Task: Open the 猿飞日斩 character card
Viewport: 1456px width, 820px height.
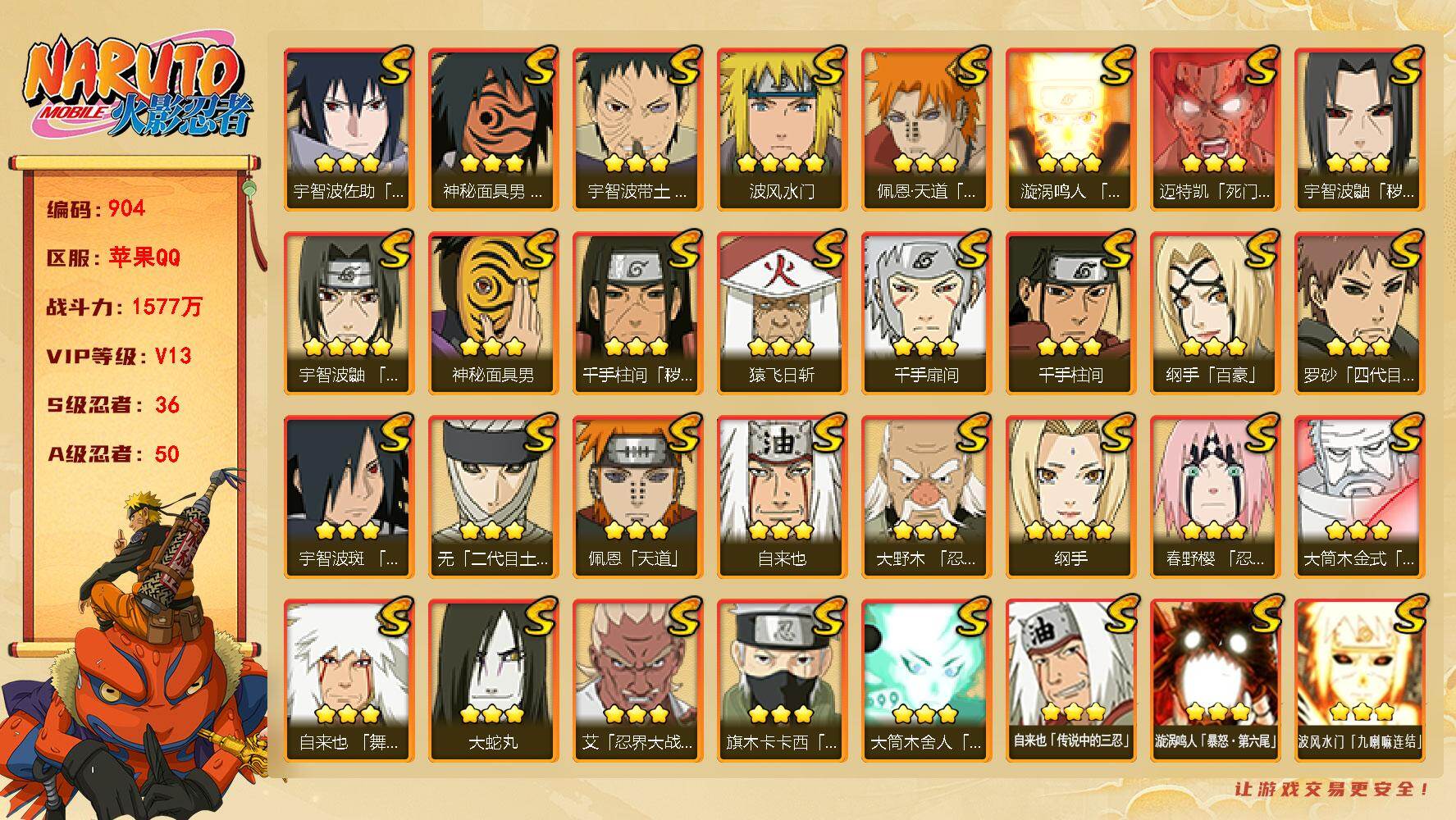Action: pyautogui.click(x=782, y=312)
